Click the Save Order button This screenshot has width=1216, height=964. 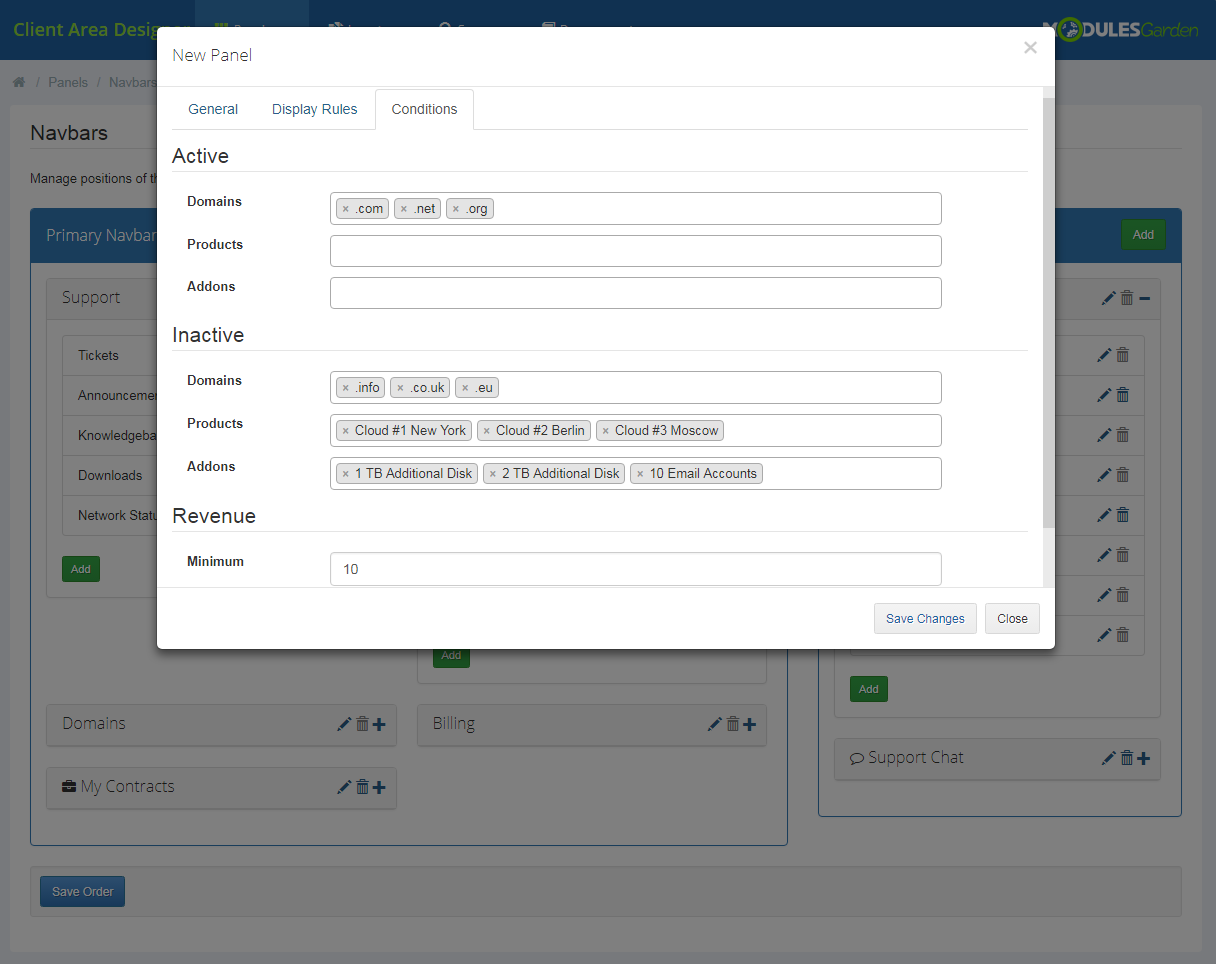point(82,891)
